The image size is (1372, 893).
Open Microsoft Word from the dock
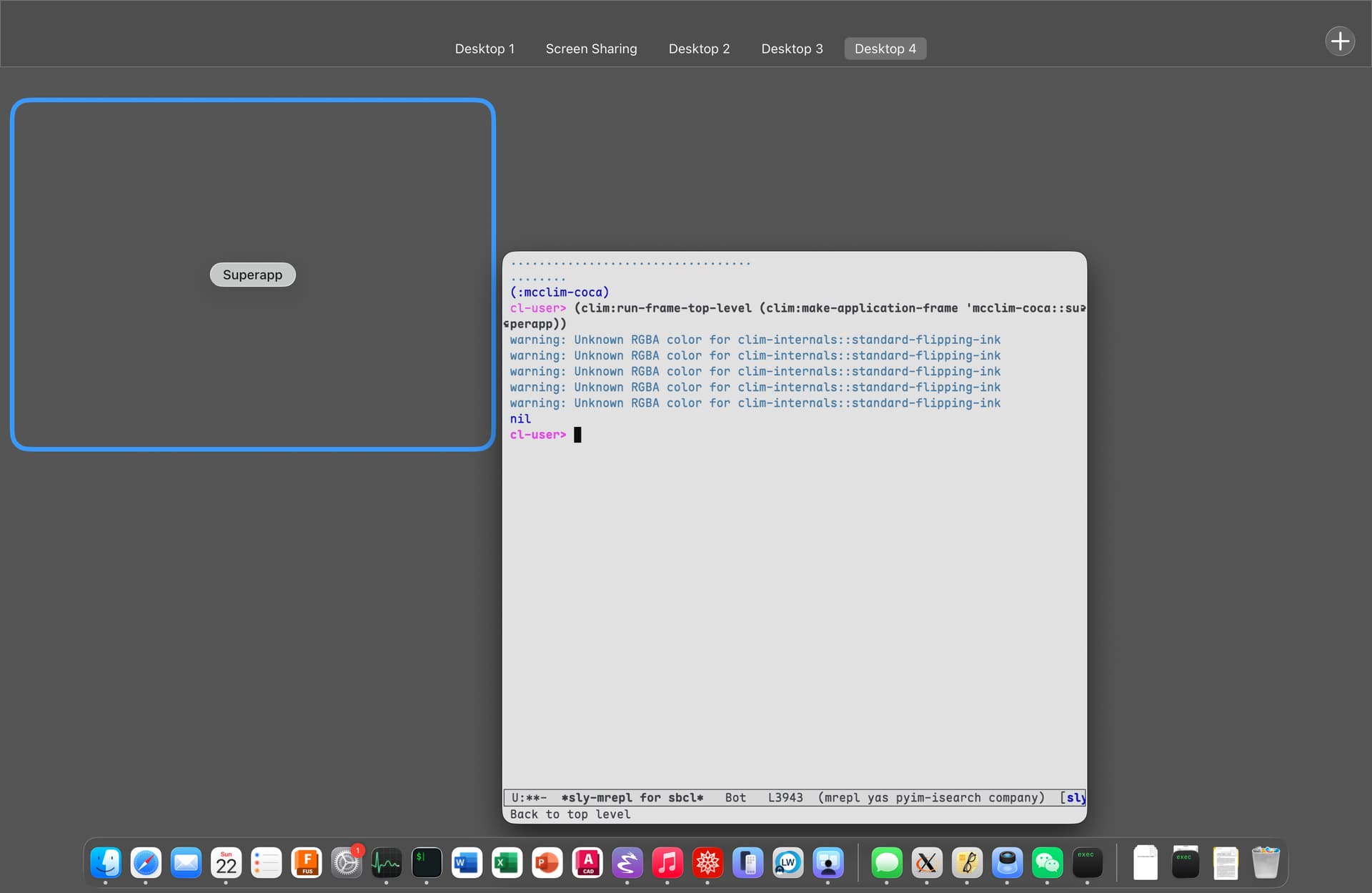[x=467, y=863]
